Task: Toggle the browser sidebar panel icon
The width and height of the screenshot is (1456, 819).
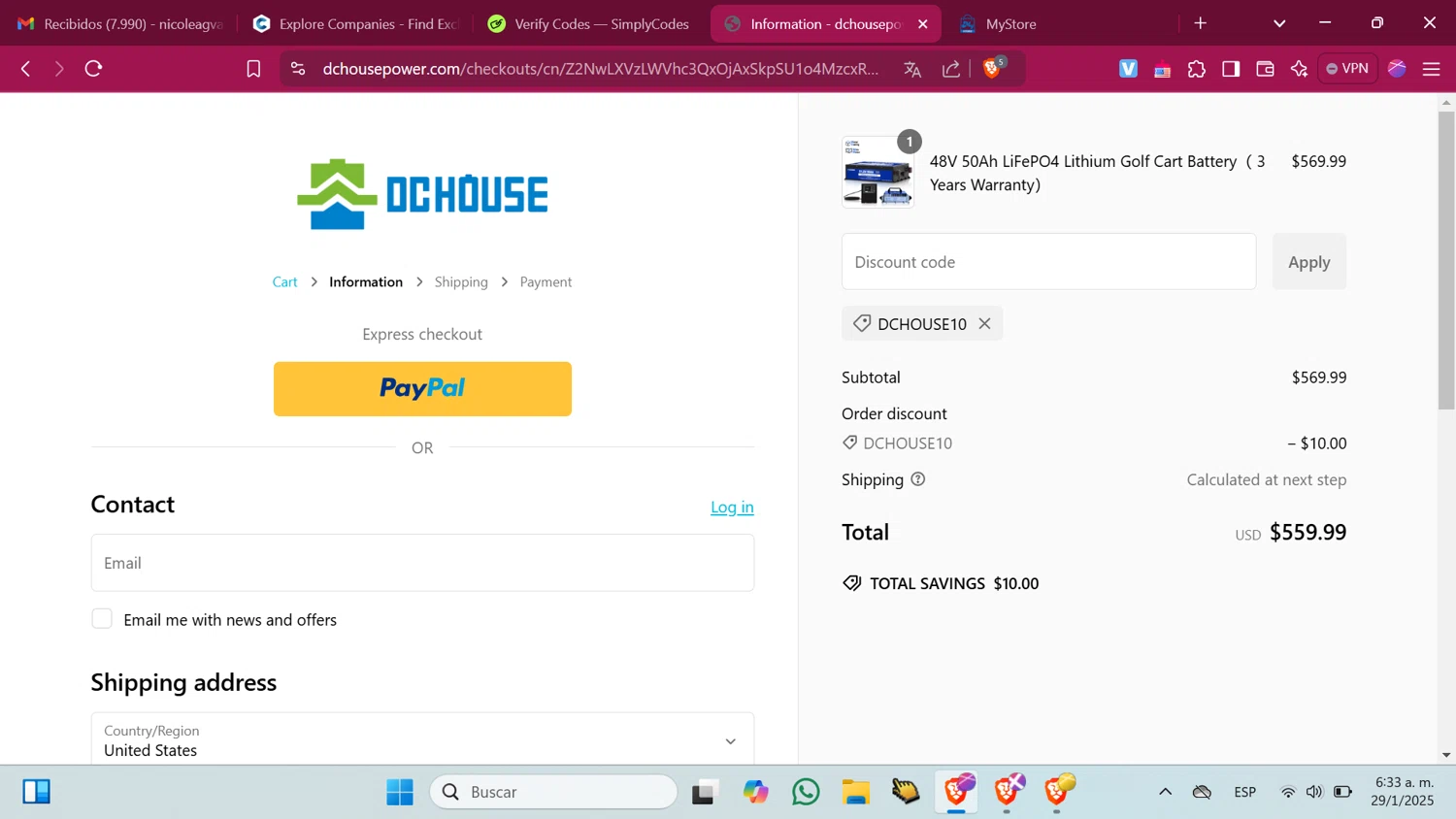Action: point(1231,69)
